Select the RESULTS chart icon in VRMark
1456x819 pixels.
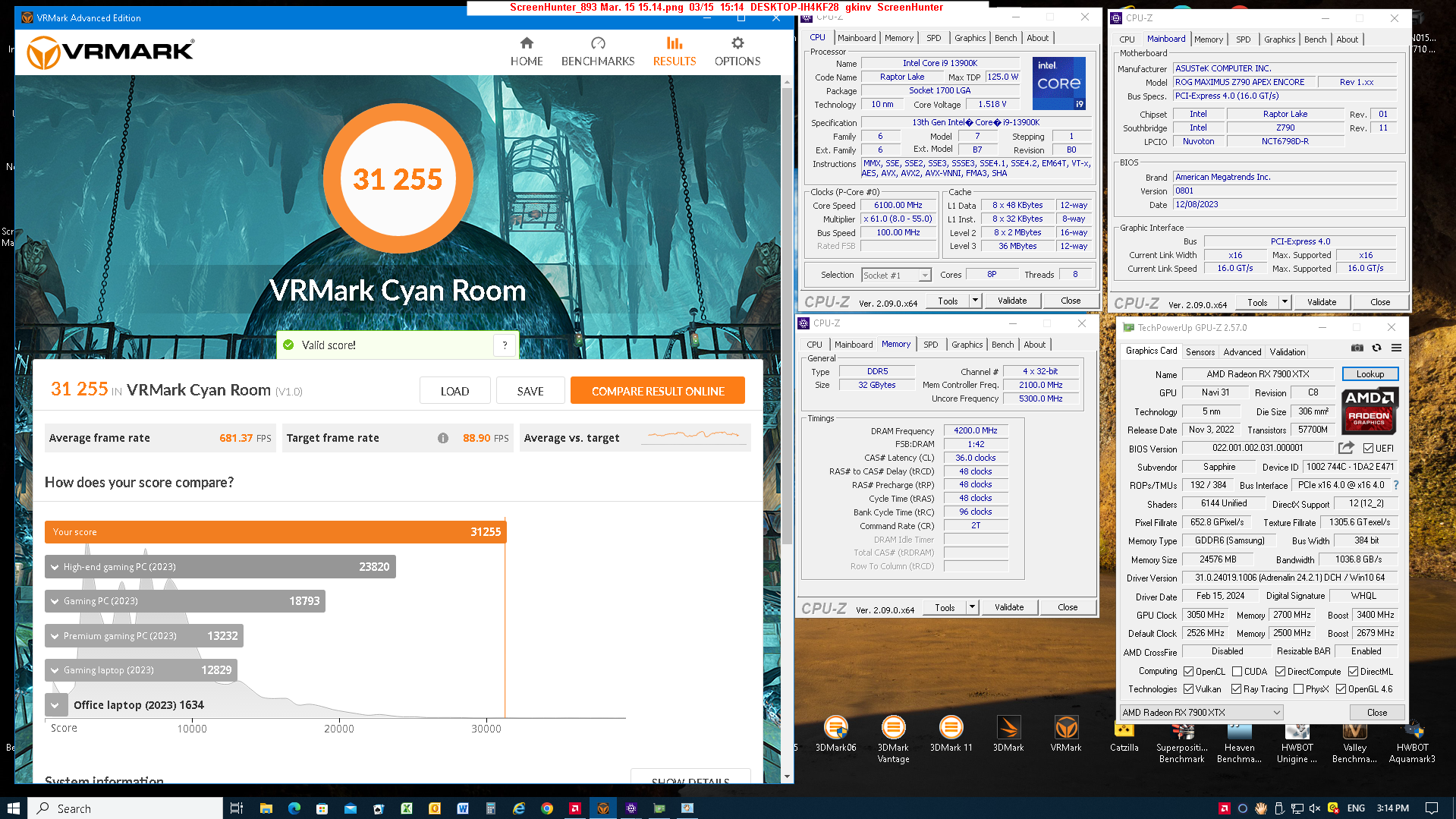(675, 43)
